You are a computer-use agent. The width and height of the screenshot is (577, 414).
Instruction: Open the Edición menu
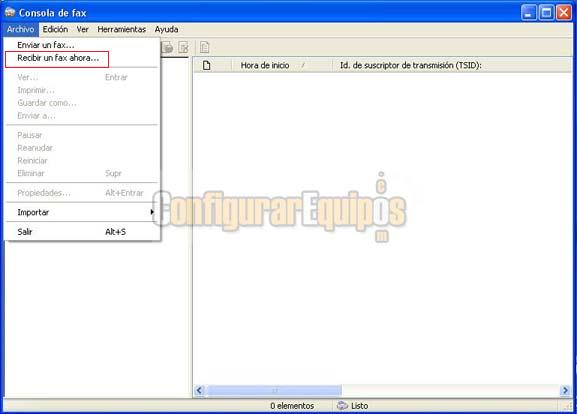[x=55, y=29]
